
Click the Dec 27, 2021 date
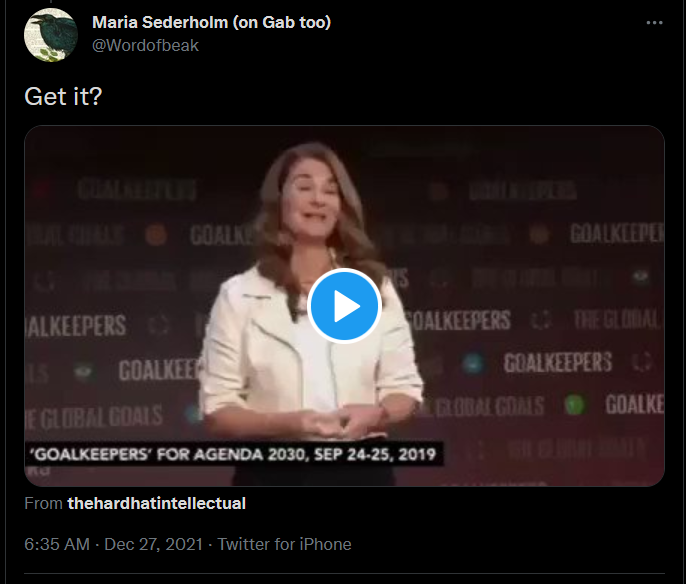155,545
